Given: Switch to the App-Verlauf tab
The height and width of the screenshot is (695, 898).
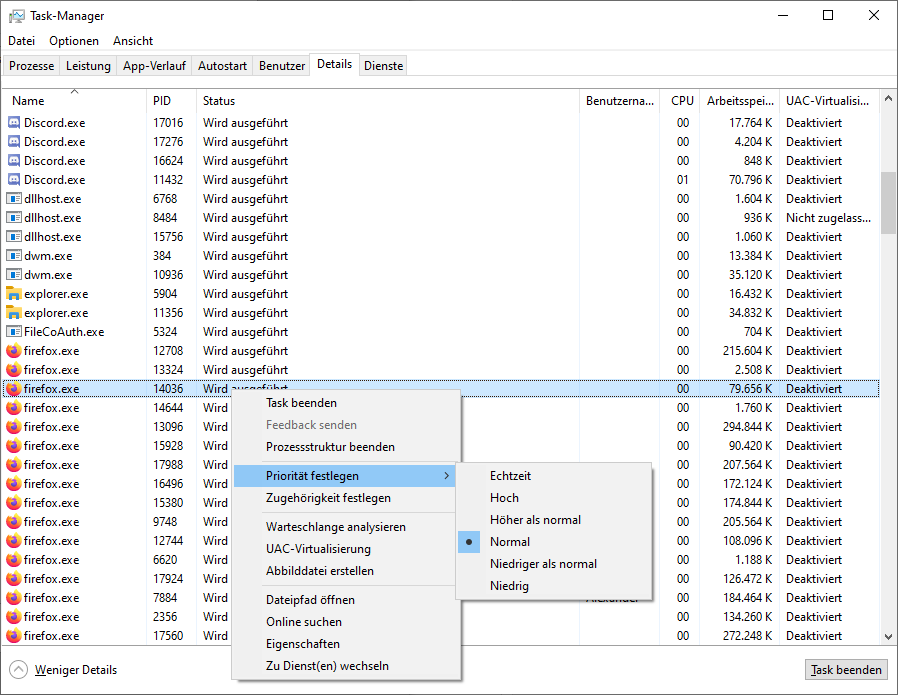Looking at the screenshot, I should (154, 66).
